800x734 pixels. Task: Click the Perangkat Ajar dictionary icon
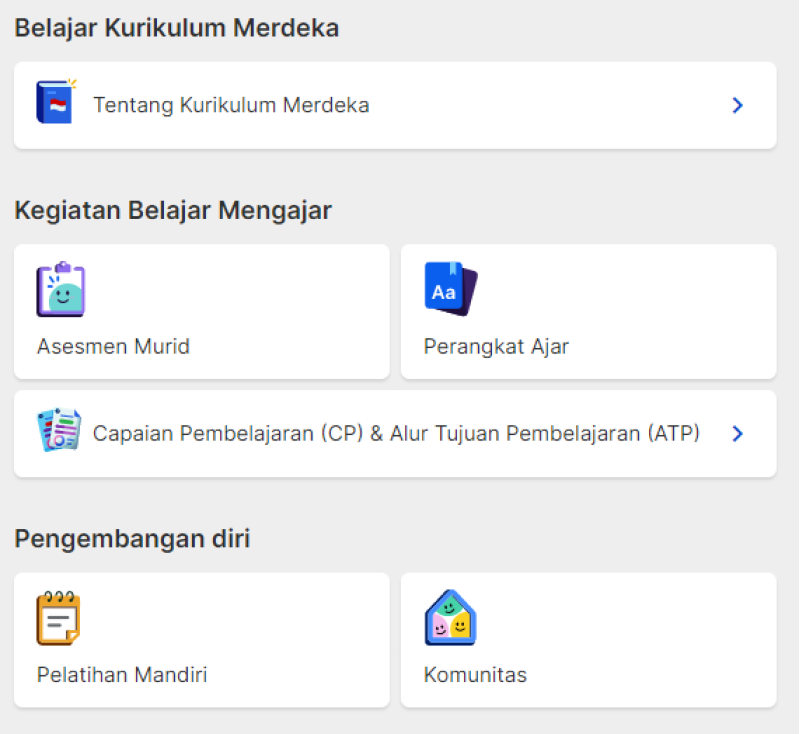pos(449,288)
